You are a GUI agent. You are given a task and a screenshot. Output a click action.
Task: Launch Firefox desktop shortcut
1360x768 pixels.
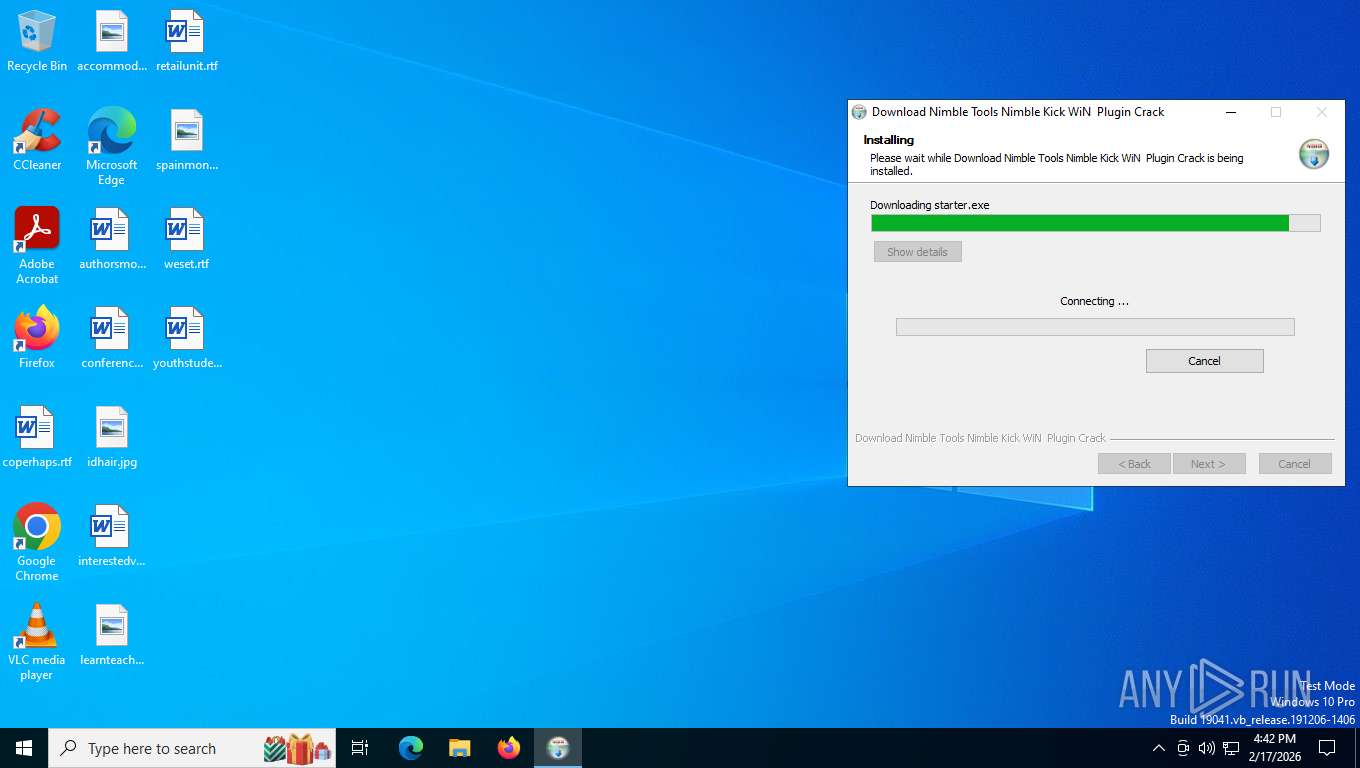[37, 339]
